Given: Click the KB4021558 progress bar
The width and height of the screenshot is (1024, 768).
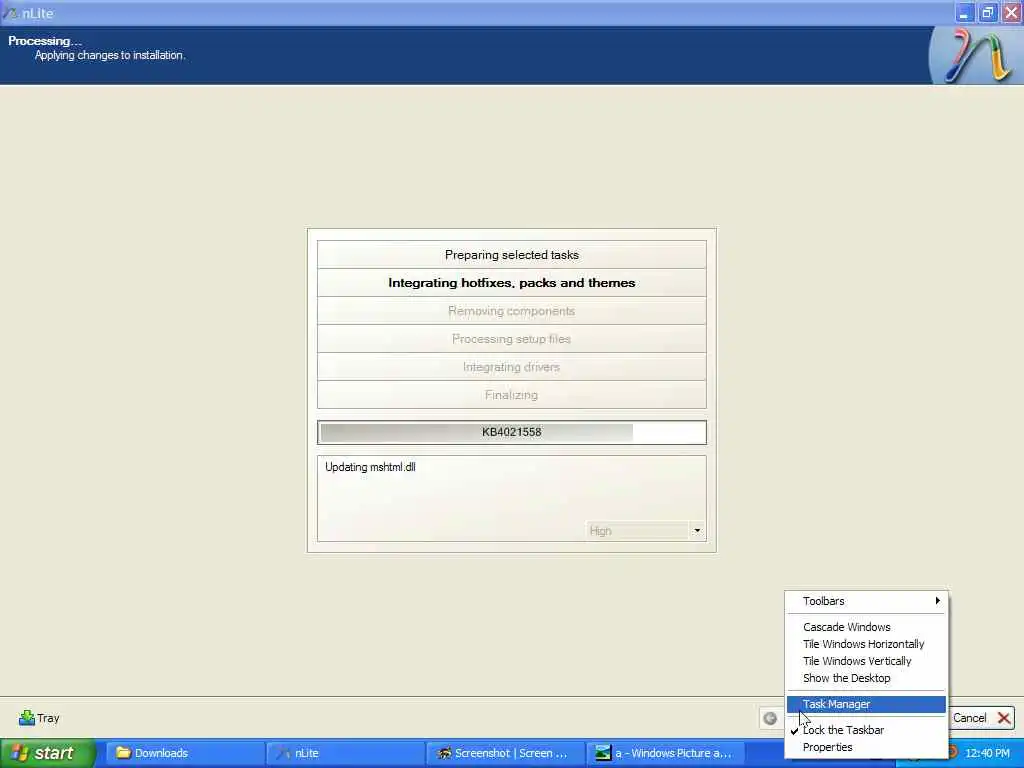Looking at the screenshot, I should tap(511, 432).
